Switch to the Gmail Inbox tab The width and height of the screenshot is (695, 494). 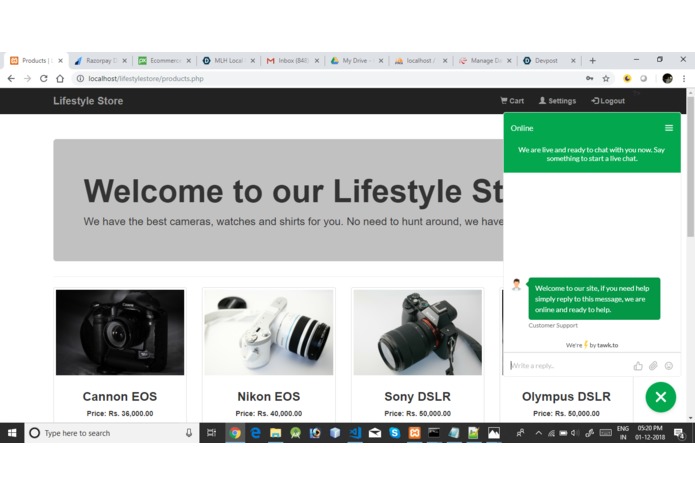pos(291,61)
